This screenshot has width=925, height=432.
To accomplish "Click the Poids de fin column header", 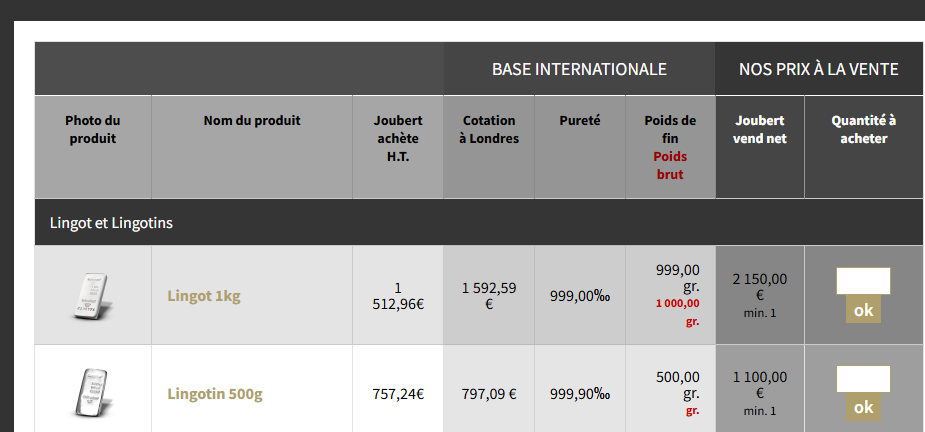I will pyautogui.click(x=670, y=129).
